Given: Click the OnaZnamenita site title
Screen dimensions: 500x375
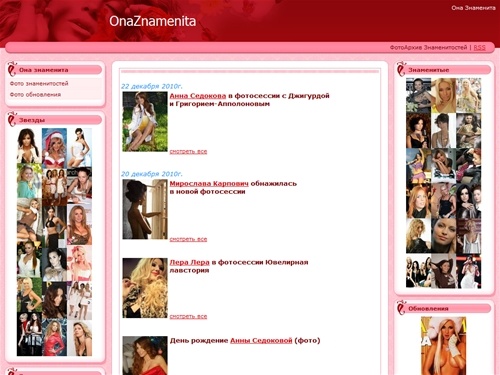Looking at the screenshot, I should (x=153, y=21).
